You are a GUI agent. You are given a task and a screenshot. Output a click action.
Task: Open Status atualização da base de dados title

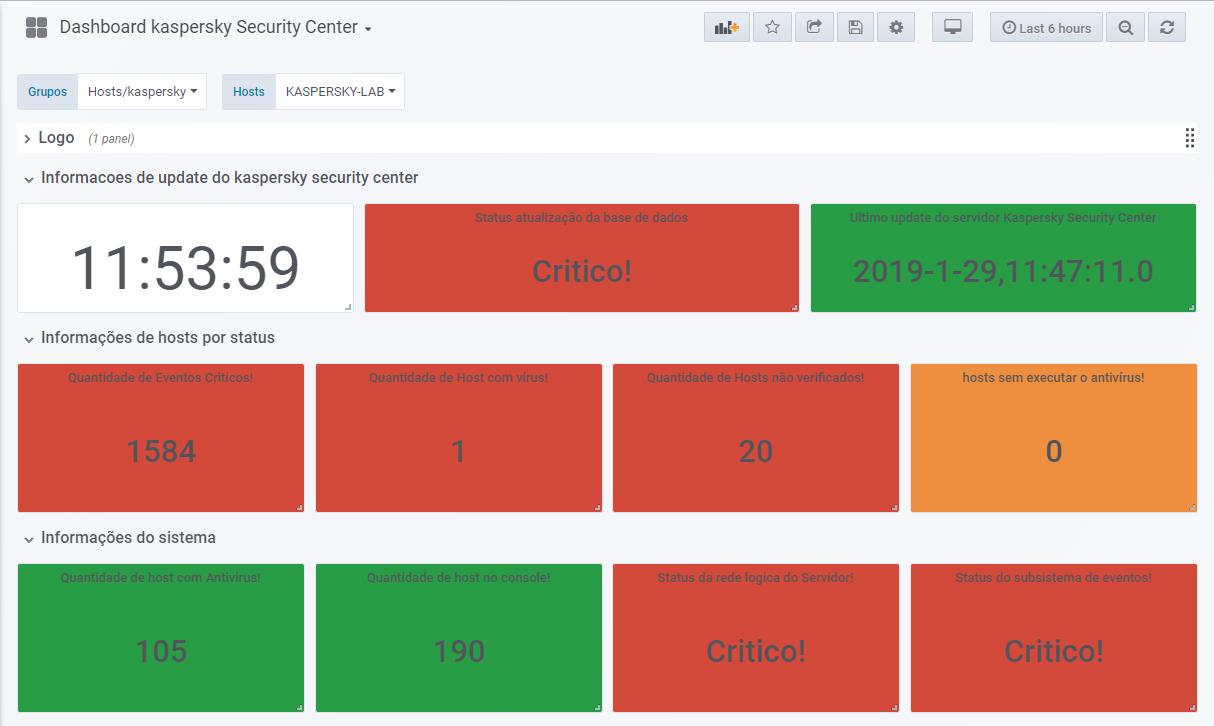(581, 217)
